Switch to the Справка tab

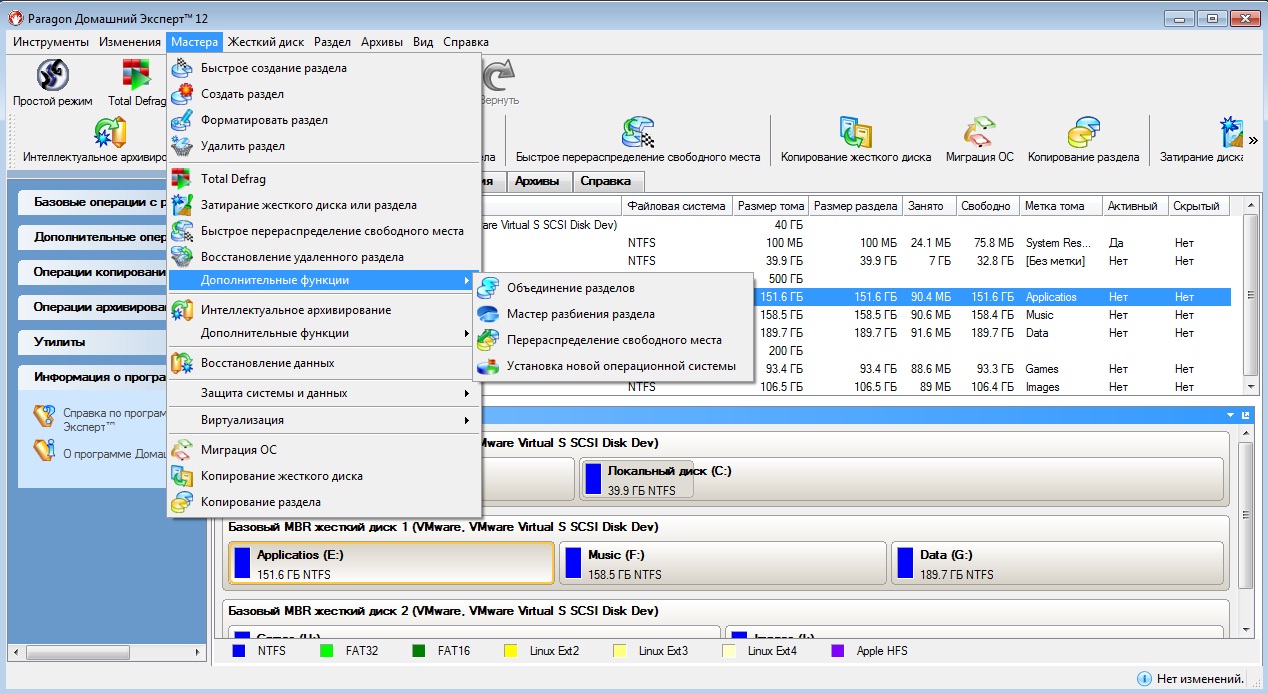tap(606, 181)
